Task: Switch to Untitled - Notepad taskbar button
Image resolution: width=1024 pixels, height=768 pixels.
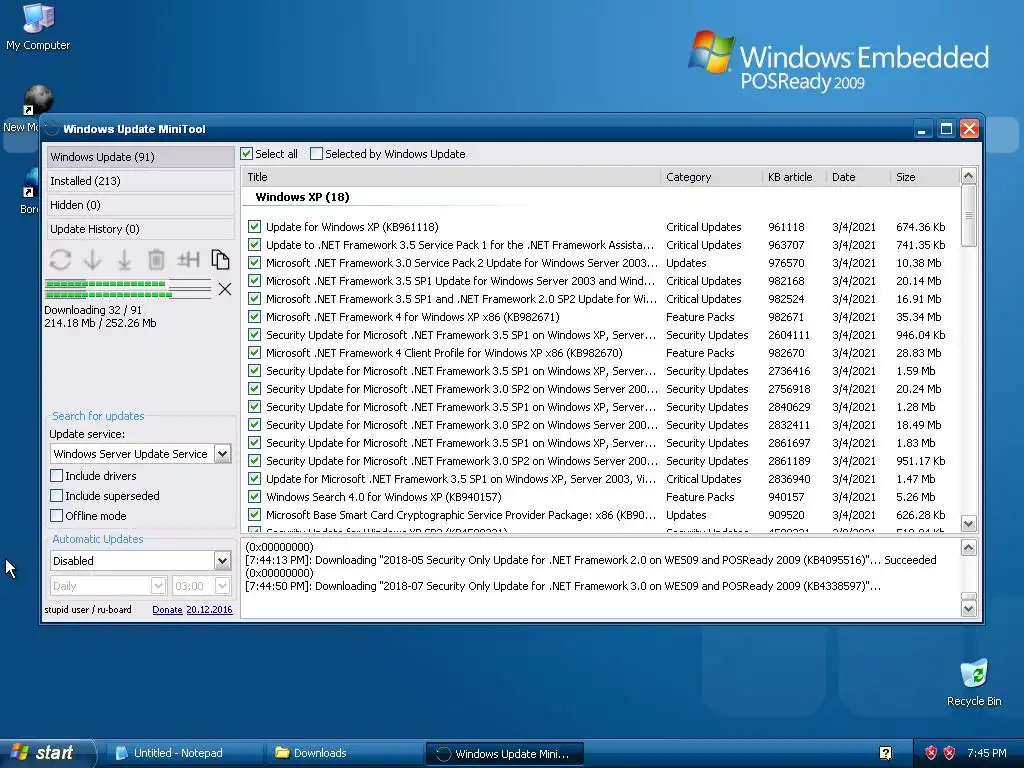Action: [183, 753]
